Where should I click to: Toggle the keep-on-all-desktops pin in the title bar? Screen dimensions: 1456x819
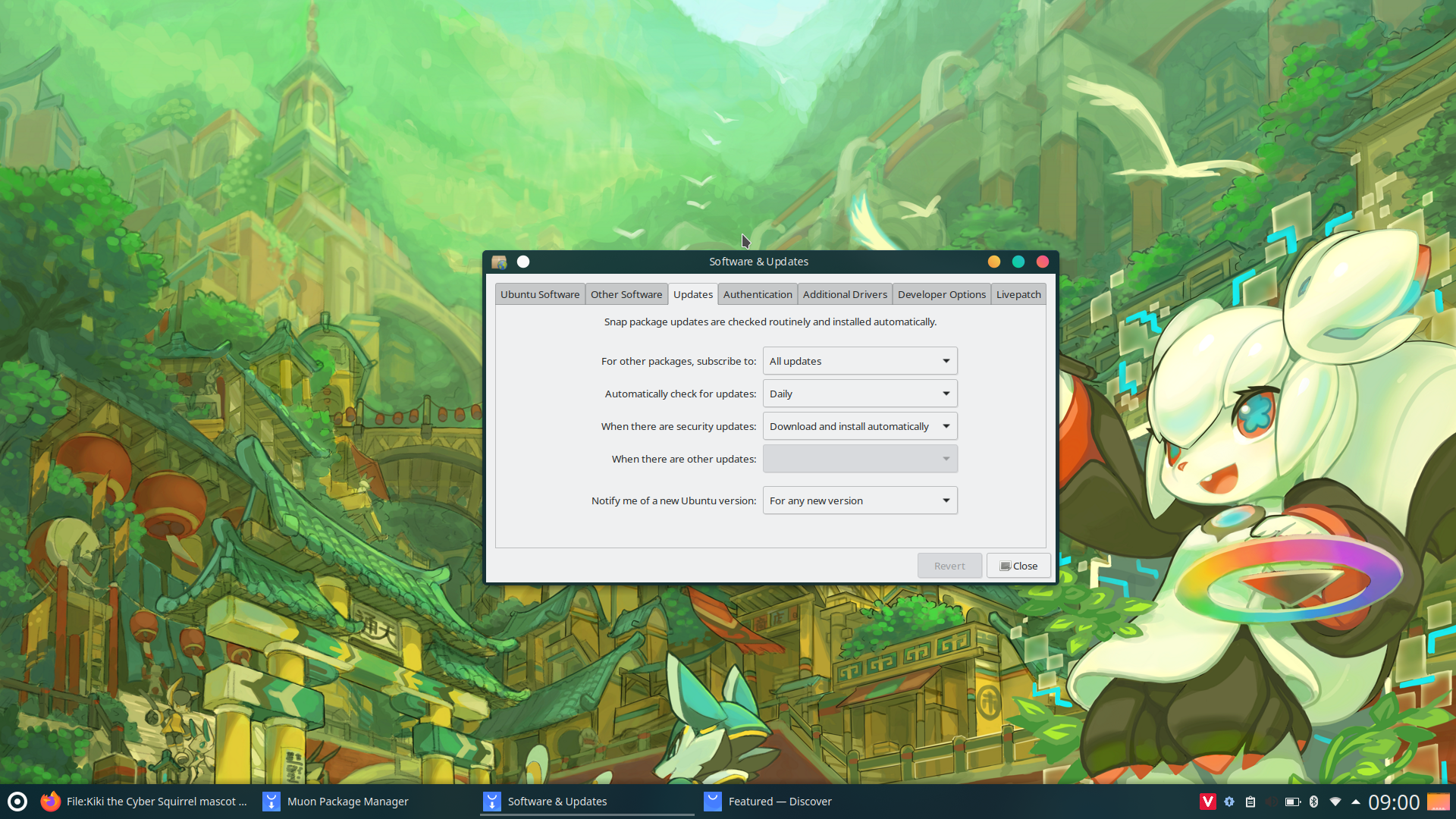523,262
